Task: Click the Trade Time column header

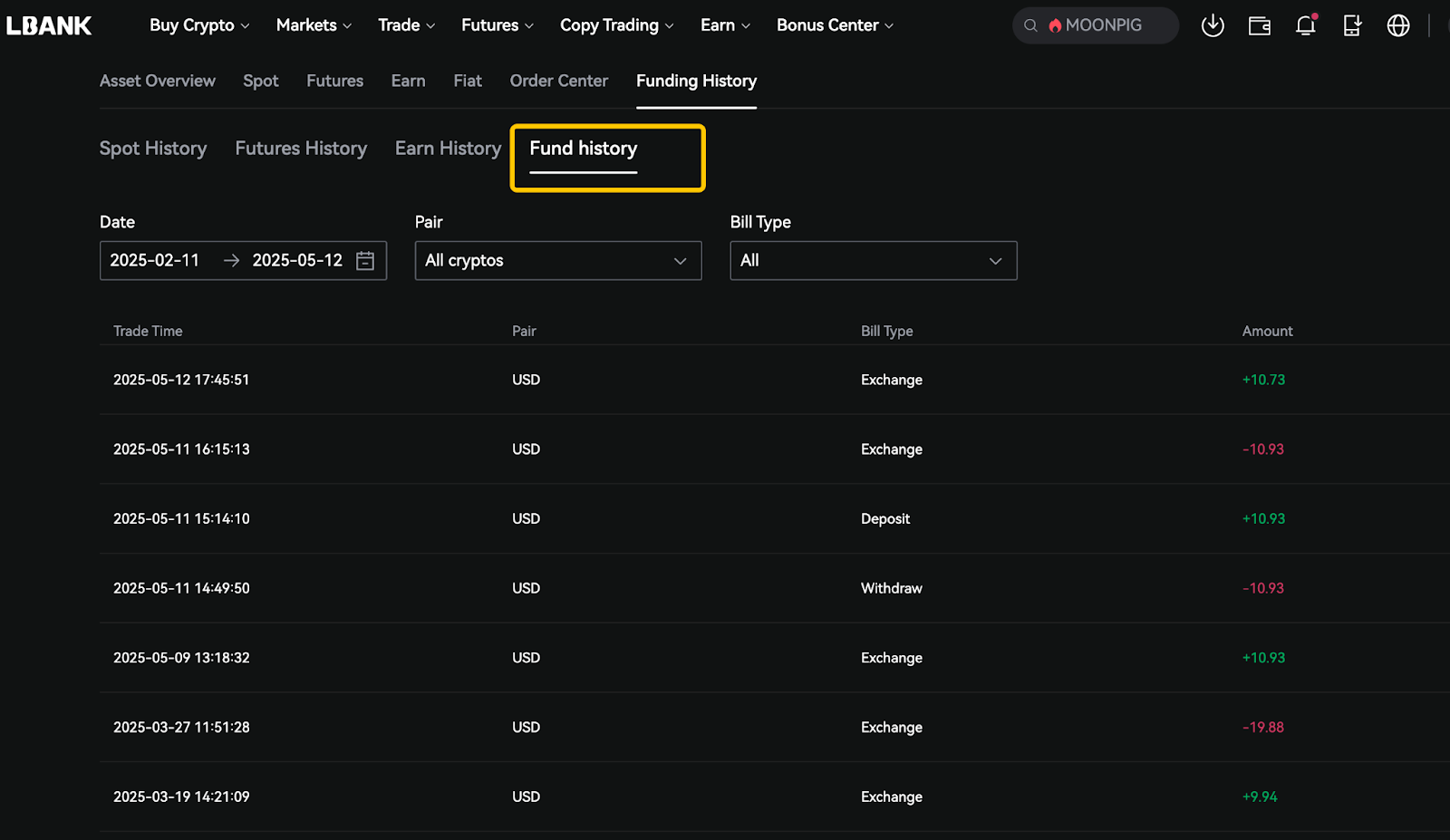Action: [148, 332]
